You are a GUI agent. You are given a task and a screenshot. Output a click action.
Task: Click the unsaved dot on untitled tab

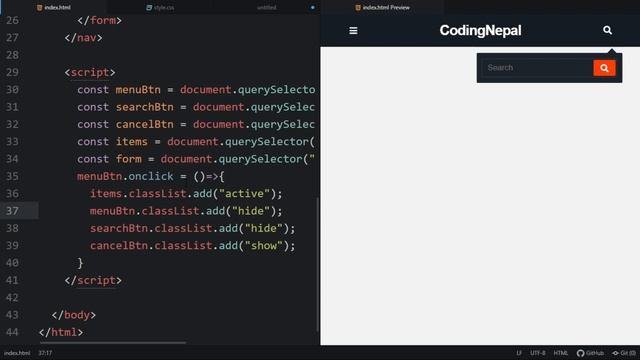tap(313, 7)
